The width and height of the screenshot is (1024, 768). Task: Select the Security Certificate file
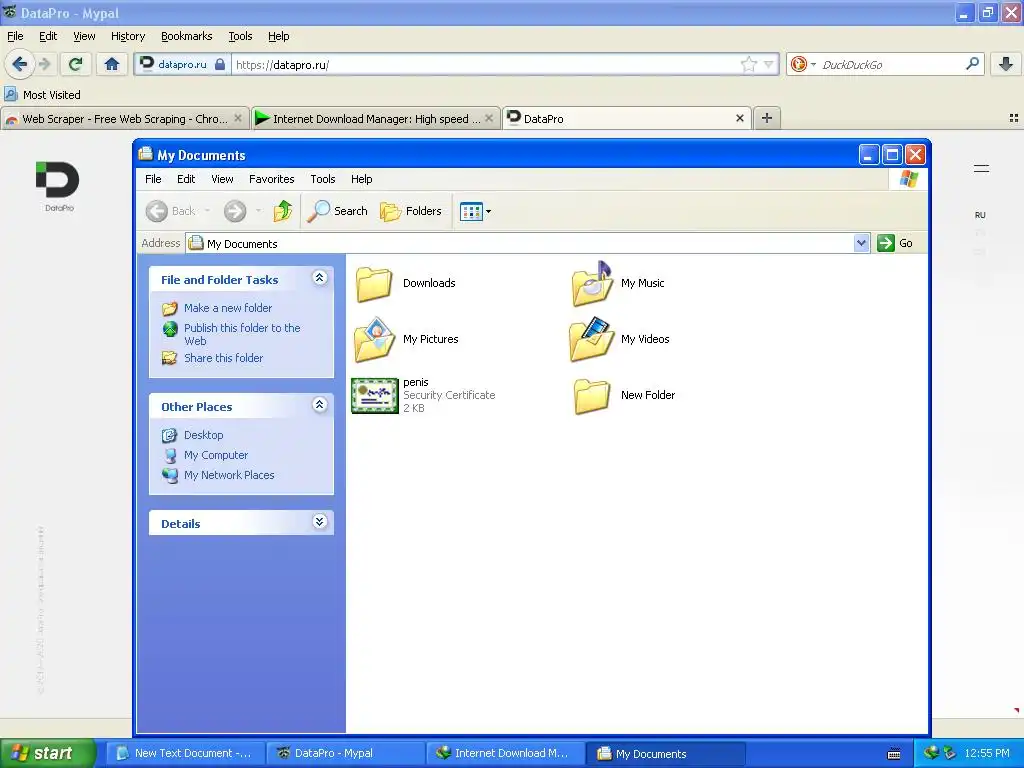tap(423, 395)
